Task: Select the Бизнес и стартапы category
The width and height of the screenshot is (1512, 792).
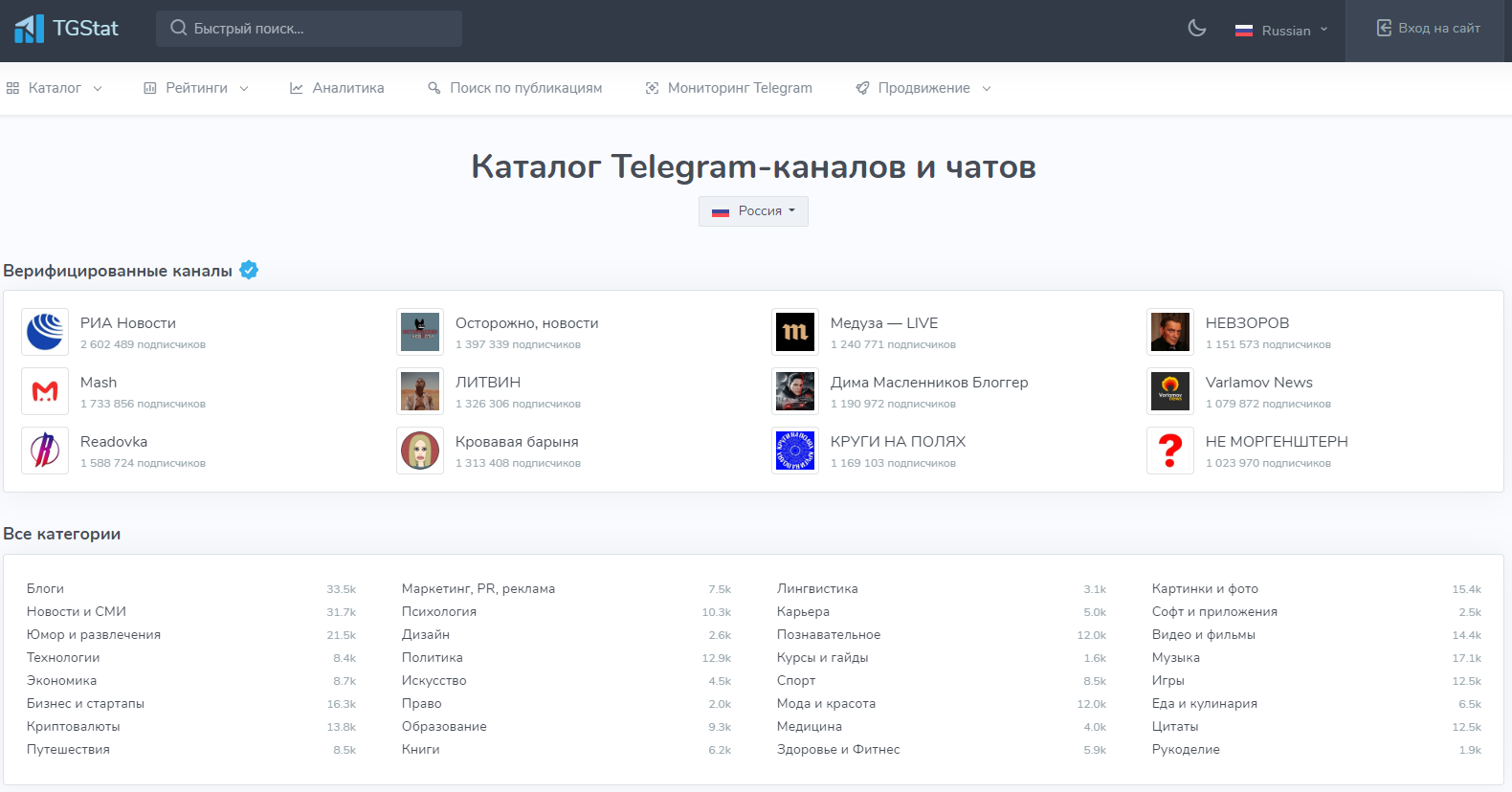Action: (85, 704)
